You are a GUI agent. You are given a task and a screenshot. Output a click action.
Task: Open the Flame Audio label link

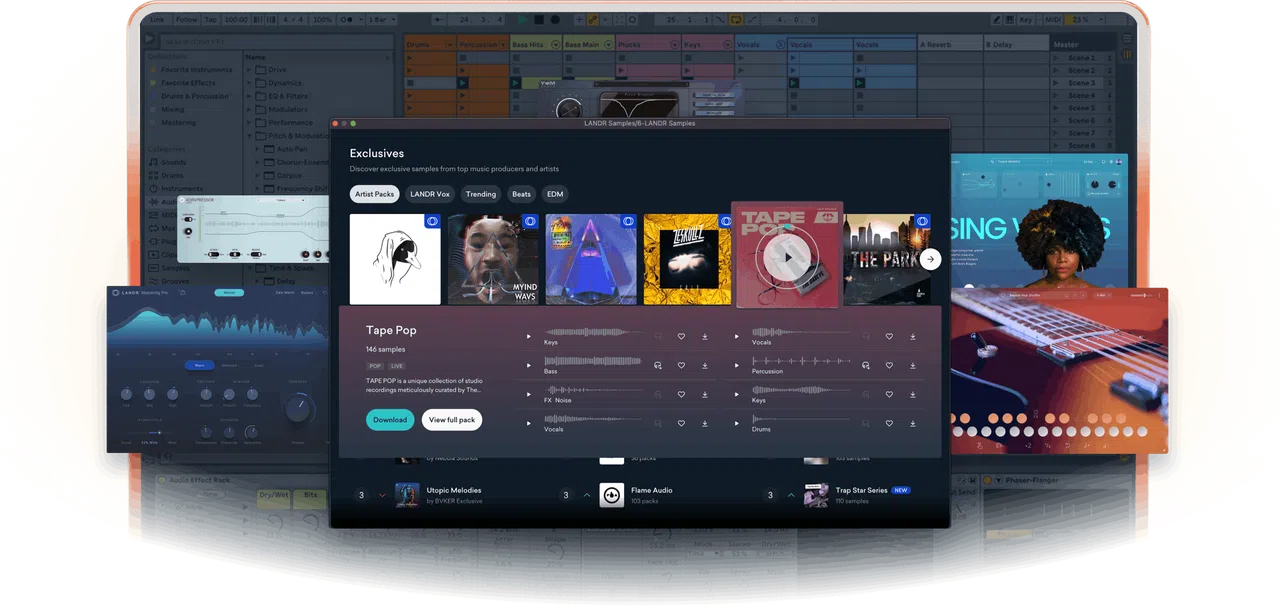[x=652, y=490]
